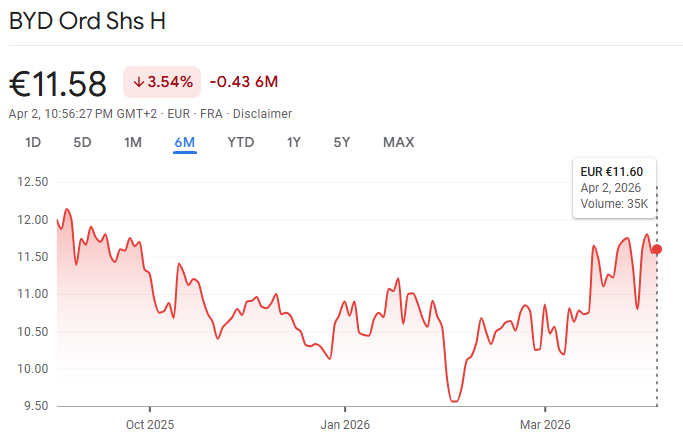This screenshot has width=683, height=440.
Task: Click the Apr 2, 2026 tooltip date
Action: [611, 188]
